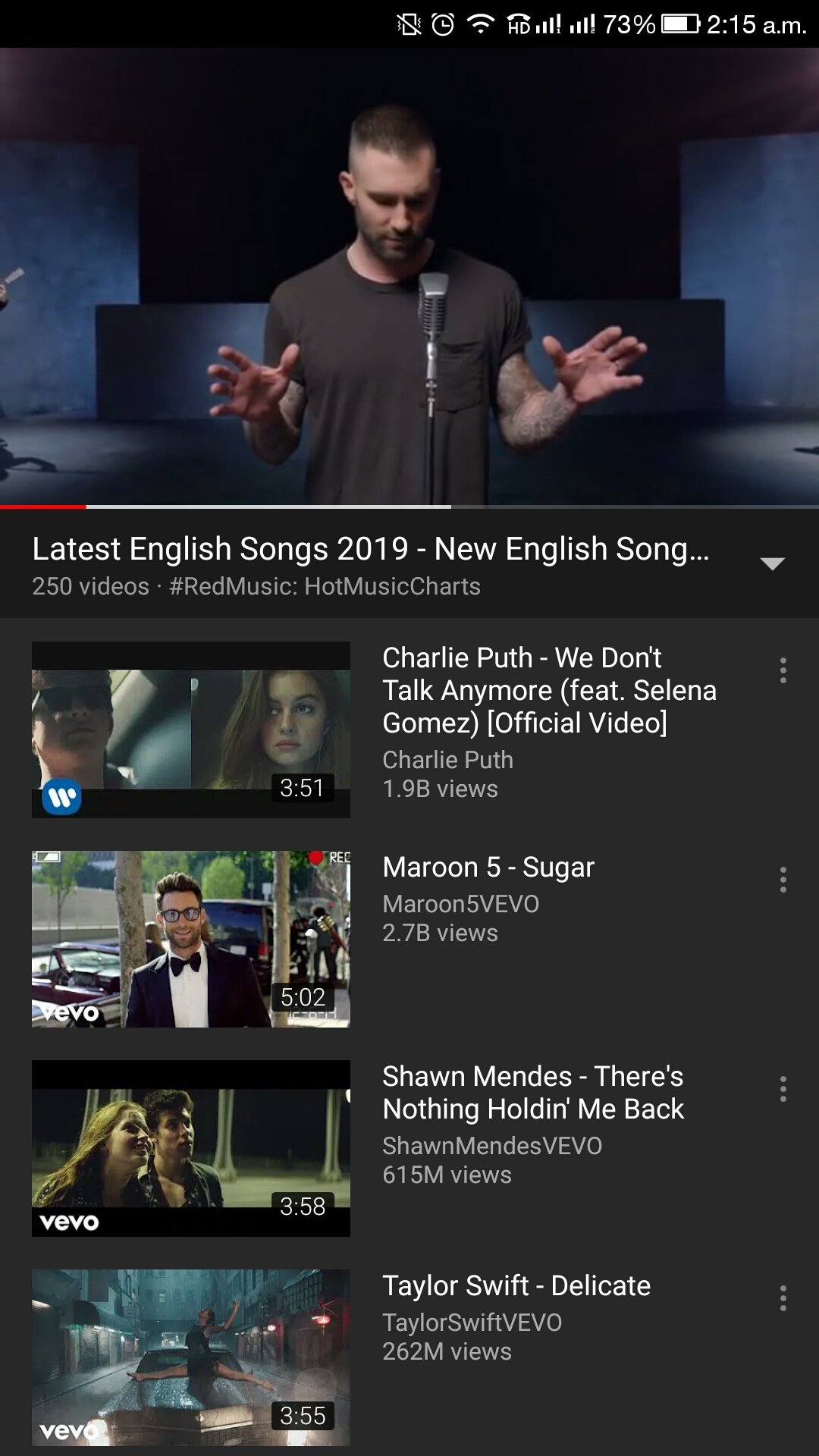Play the Taylor Swift Delicate thumbnail
This screenshot has height=1456, width=819.
coord(191,1357)
